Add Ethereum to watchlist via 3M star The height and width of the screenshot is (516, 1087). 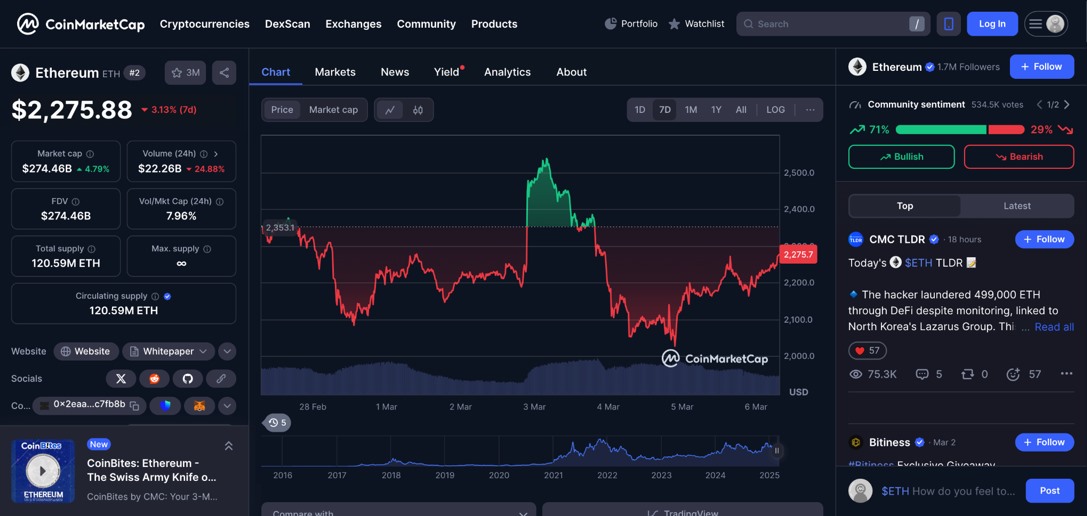tap(185, 73)
